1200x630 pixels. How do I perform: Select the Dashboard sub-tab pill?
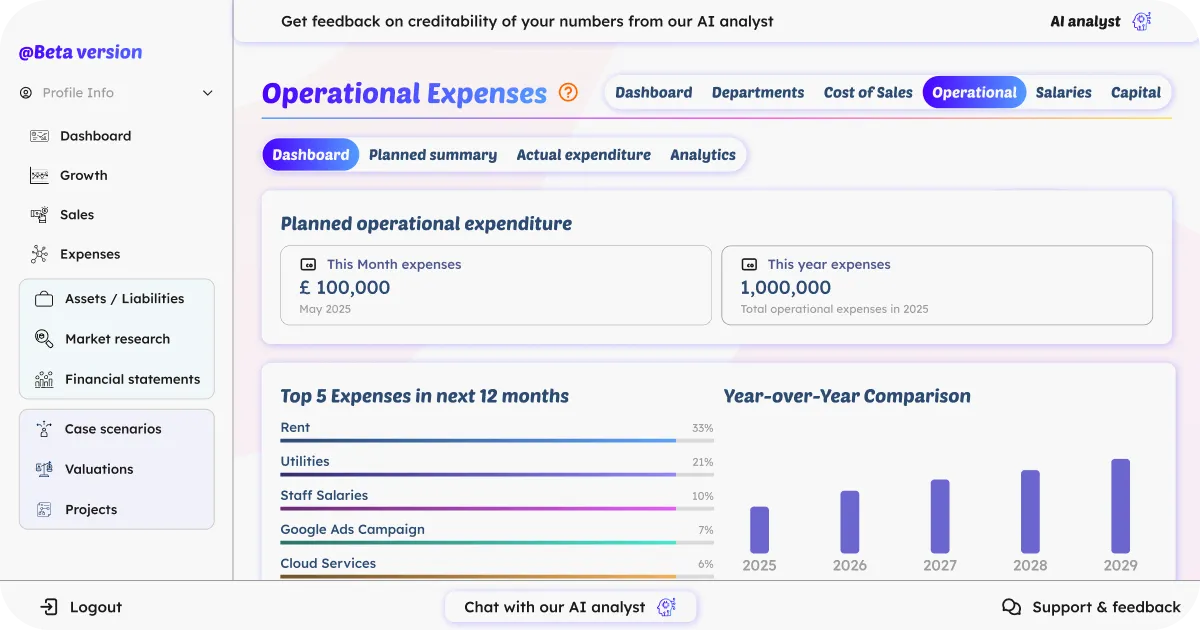311,155
